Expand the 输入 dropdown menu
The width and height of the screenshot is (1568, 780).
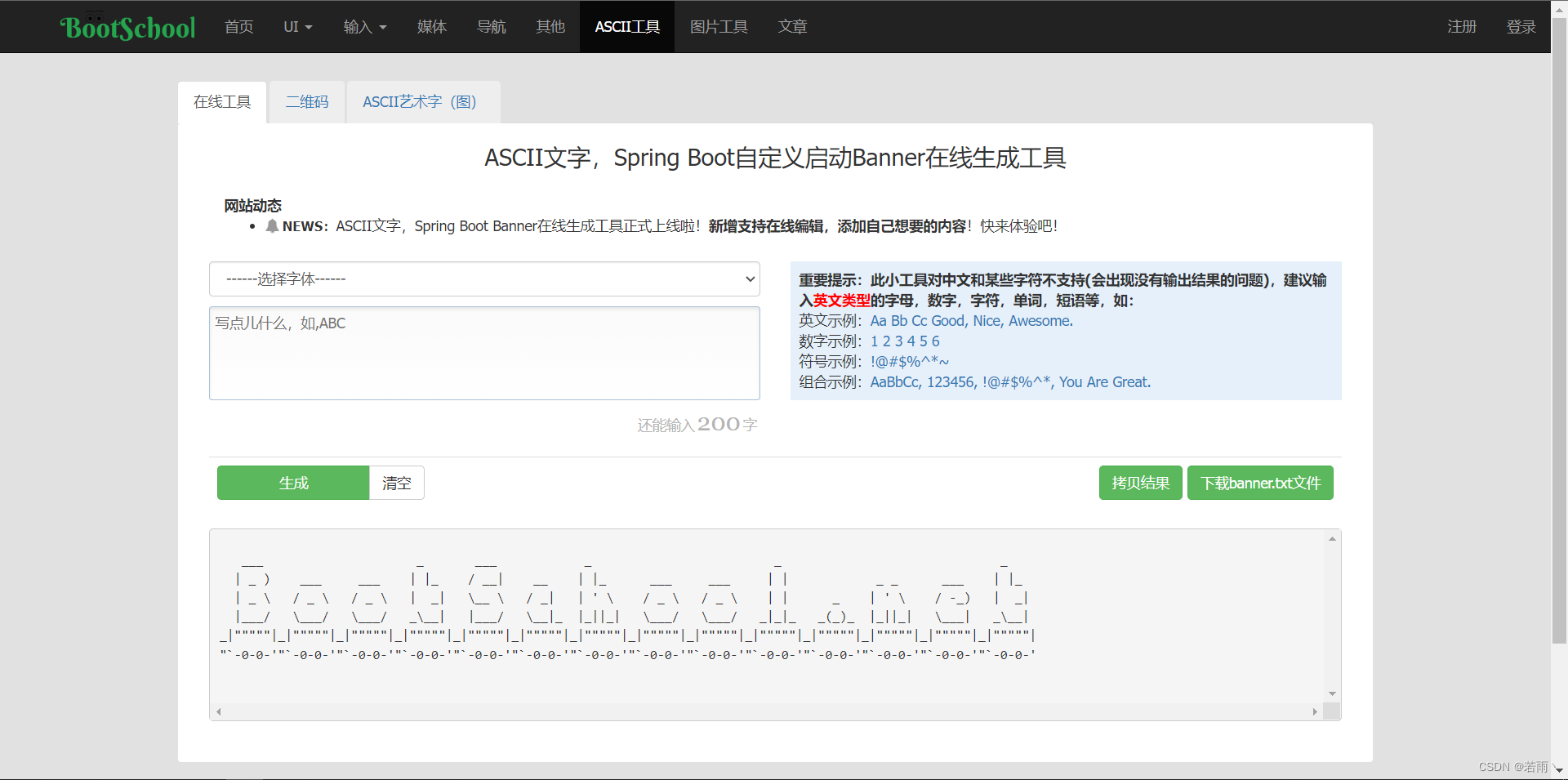click(x=365, y=27)
